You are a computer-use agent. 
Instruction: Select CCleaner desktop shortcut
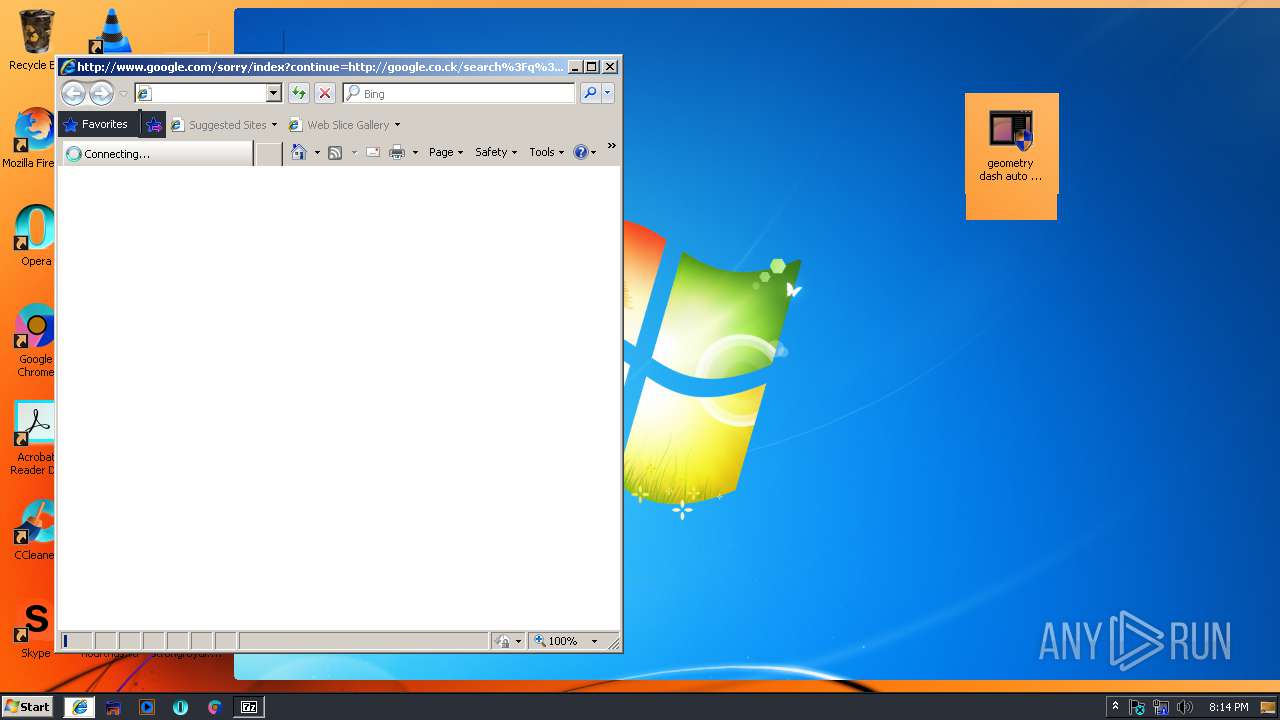coord(34,531)
